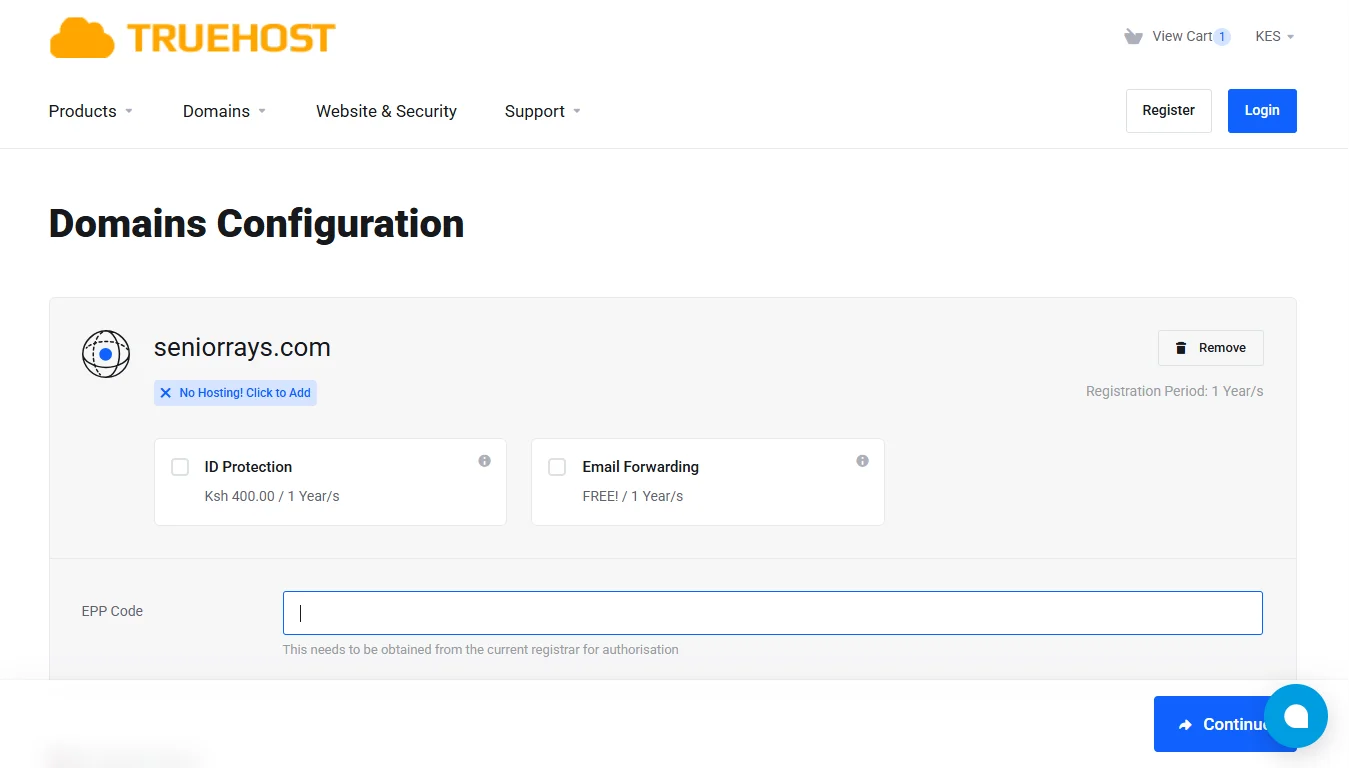
Task: Enable the ID Protection checkbox
Action: click(x=180, y=467)
